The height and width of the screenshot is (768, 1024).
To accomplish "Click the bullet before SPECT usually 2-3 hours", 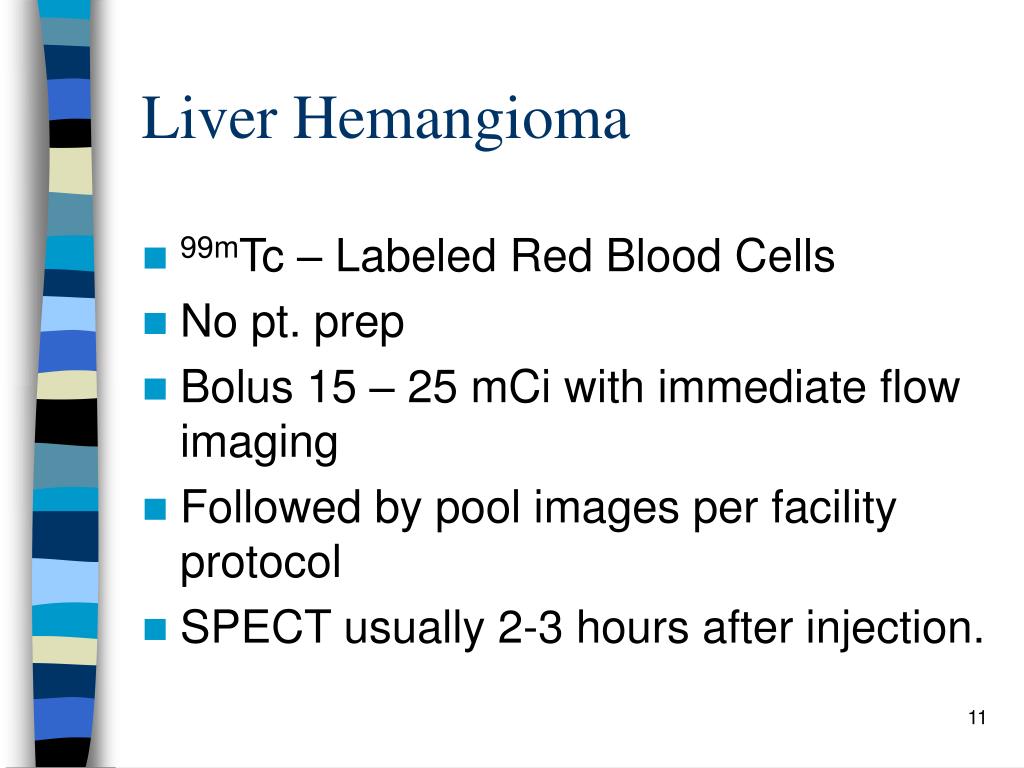I will click(155, 629).
